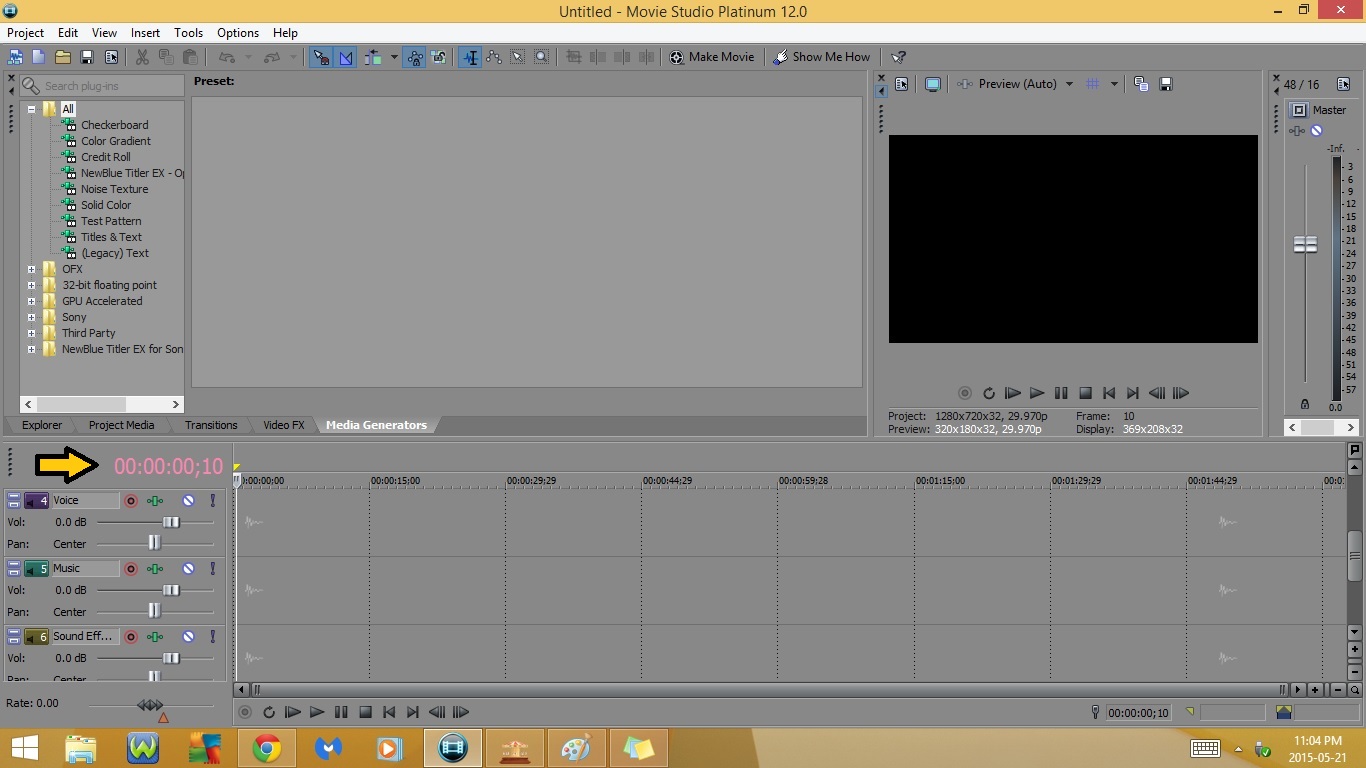1366x768 pixels.
Task: Click Record on timeline transport bar
Action: (x=245, y=712)
